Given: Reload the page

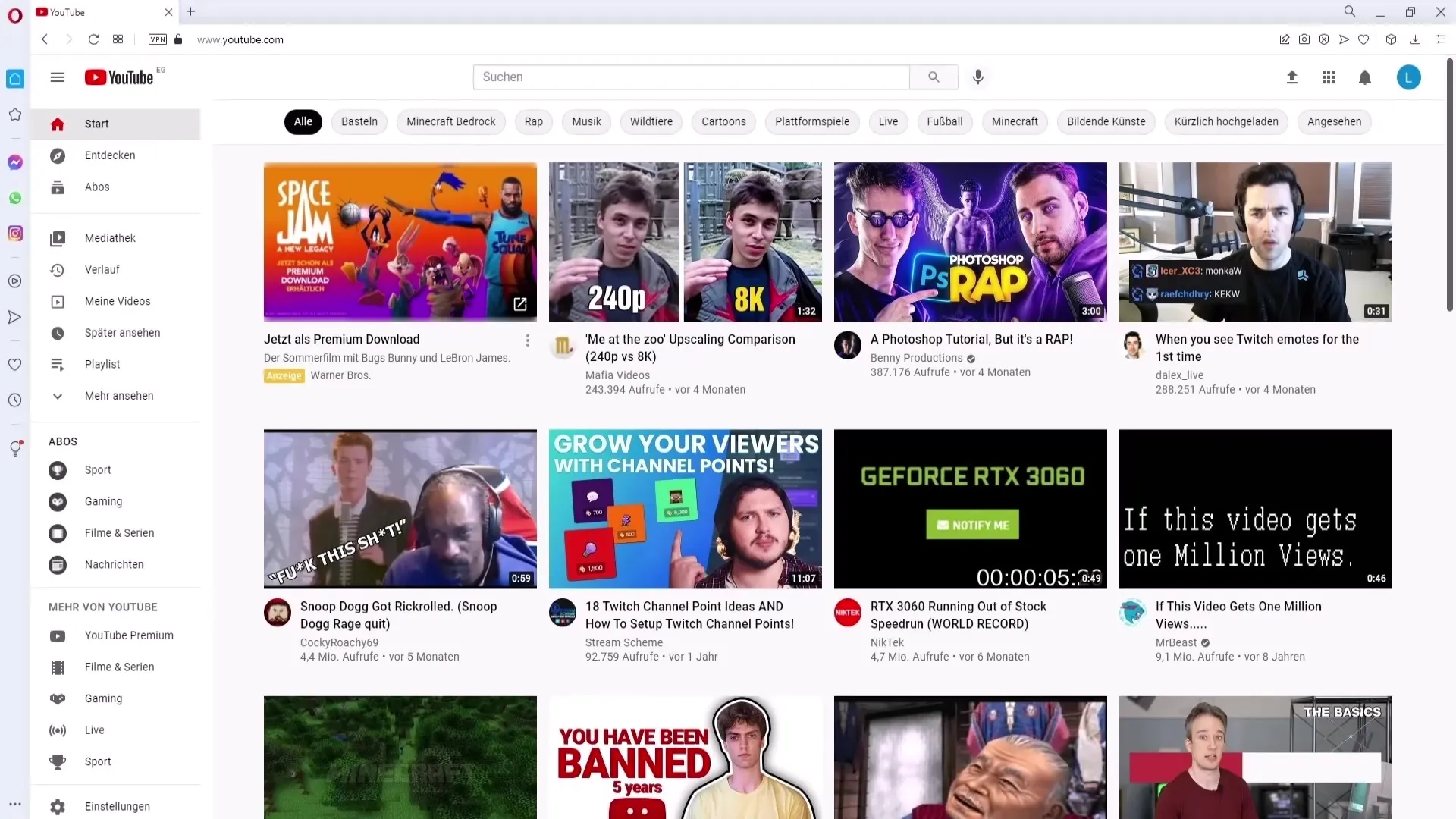Looking at the screenshot, I should [x=93, y=39].
